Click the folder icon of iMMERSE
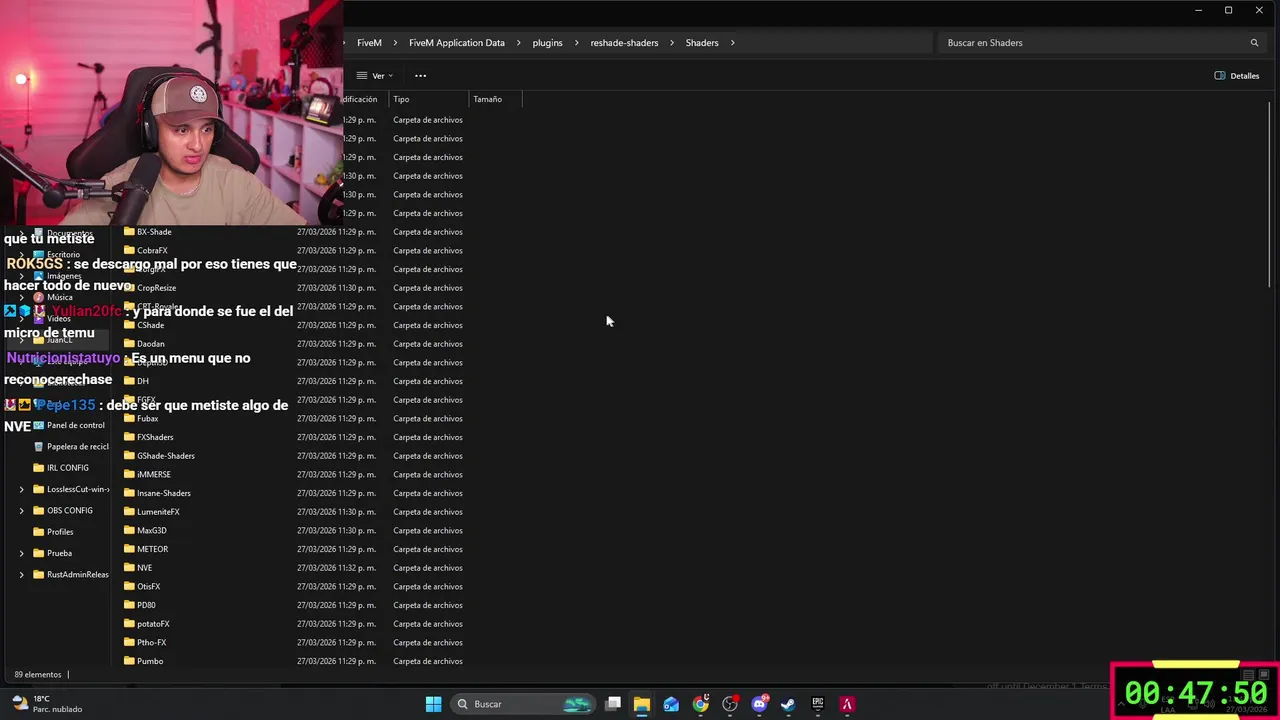This screenshot has width=1280, height=720. point(129,475)
